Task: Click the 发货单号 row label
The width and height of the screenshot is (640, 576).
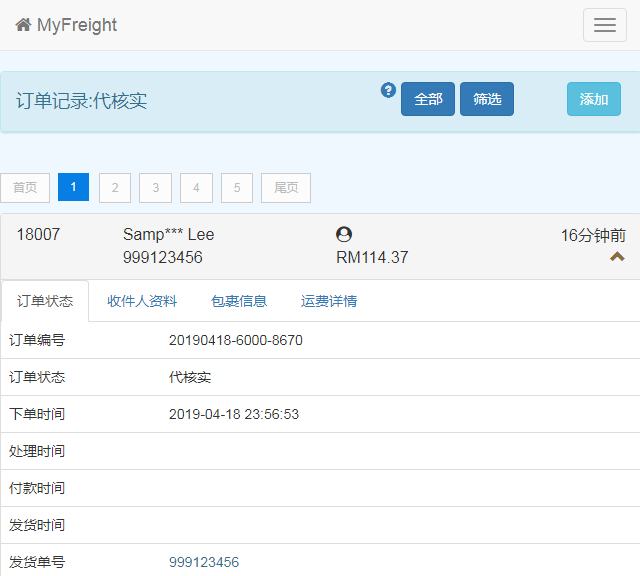Action: tap(37, 562)
